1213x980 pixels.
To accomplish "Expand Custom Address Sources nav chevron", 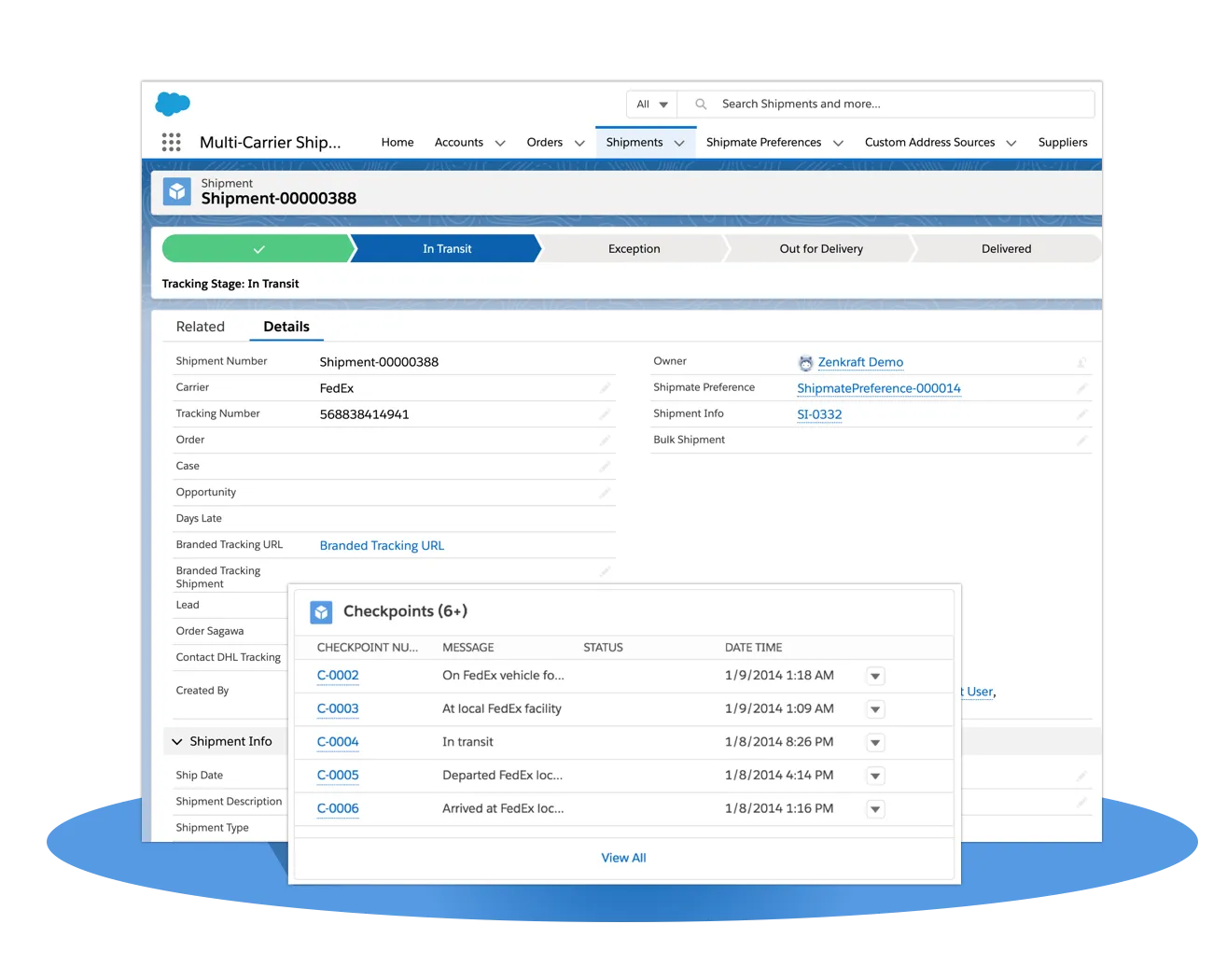I will [1011, 143].
